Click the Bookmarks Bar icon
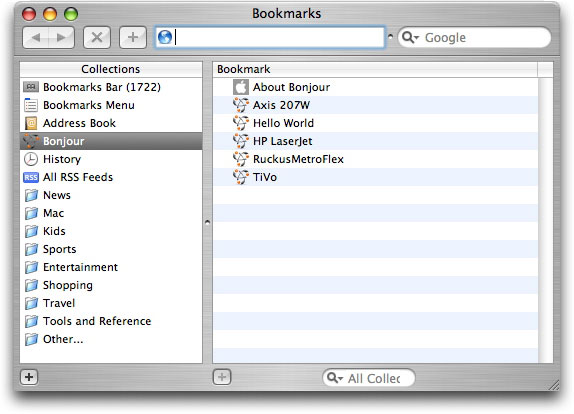This screenshot has height=414, width=574. pos(31,87)
